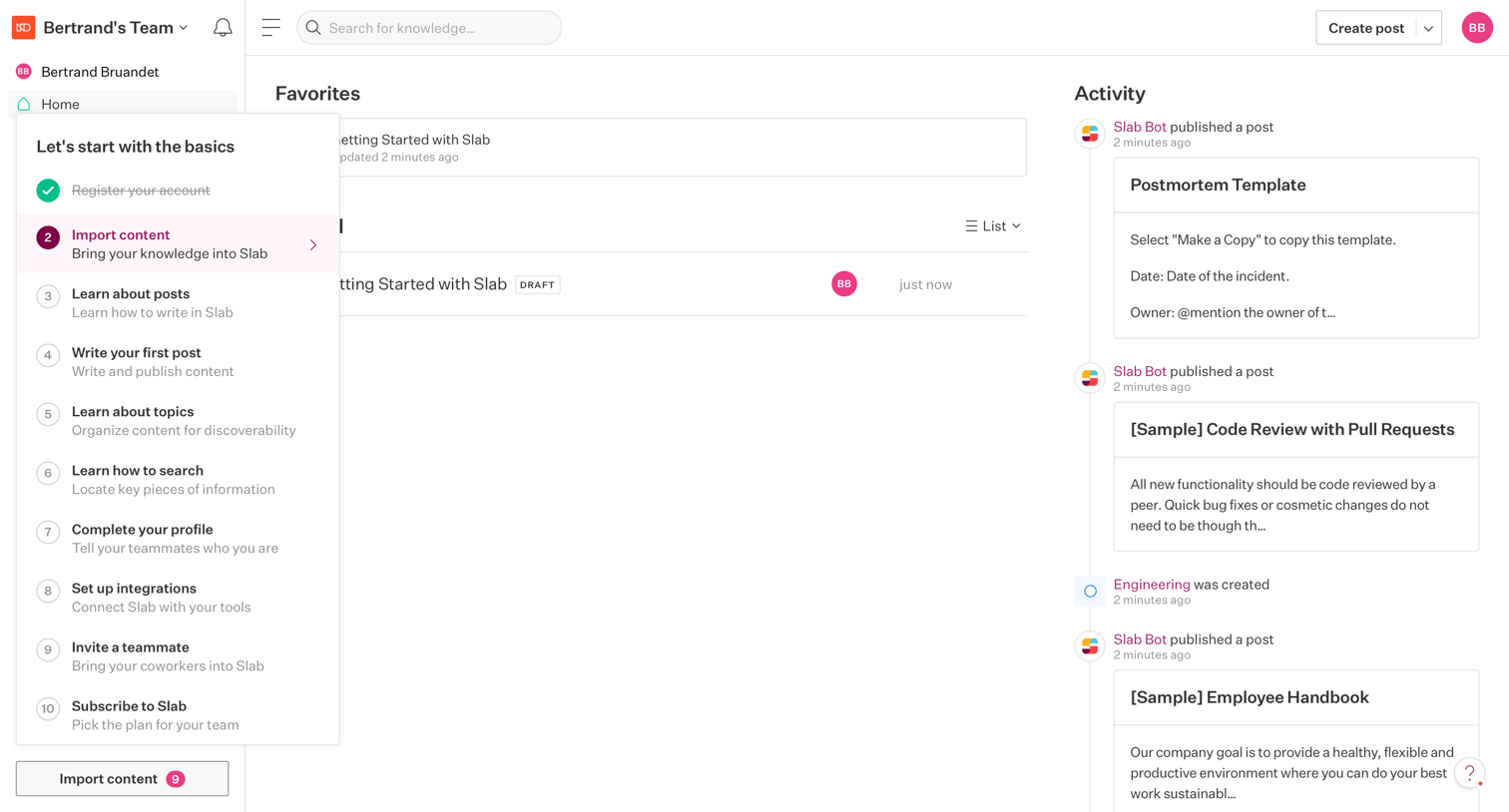Click the Home icon in sidebar
The height and width of the screenshot is (812, 1509).
(x=24, y=104)
